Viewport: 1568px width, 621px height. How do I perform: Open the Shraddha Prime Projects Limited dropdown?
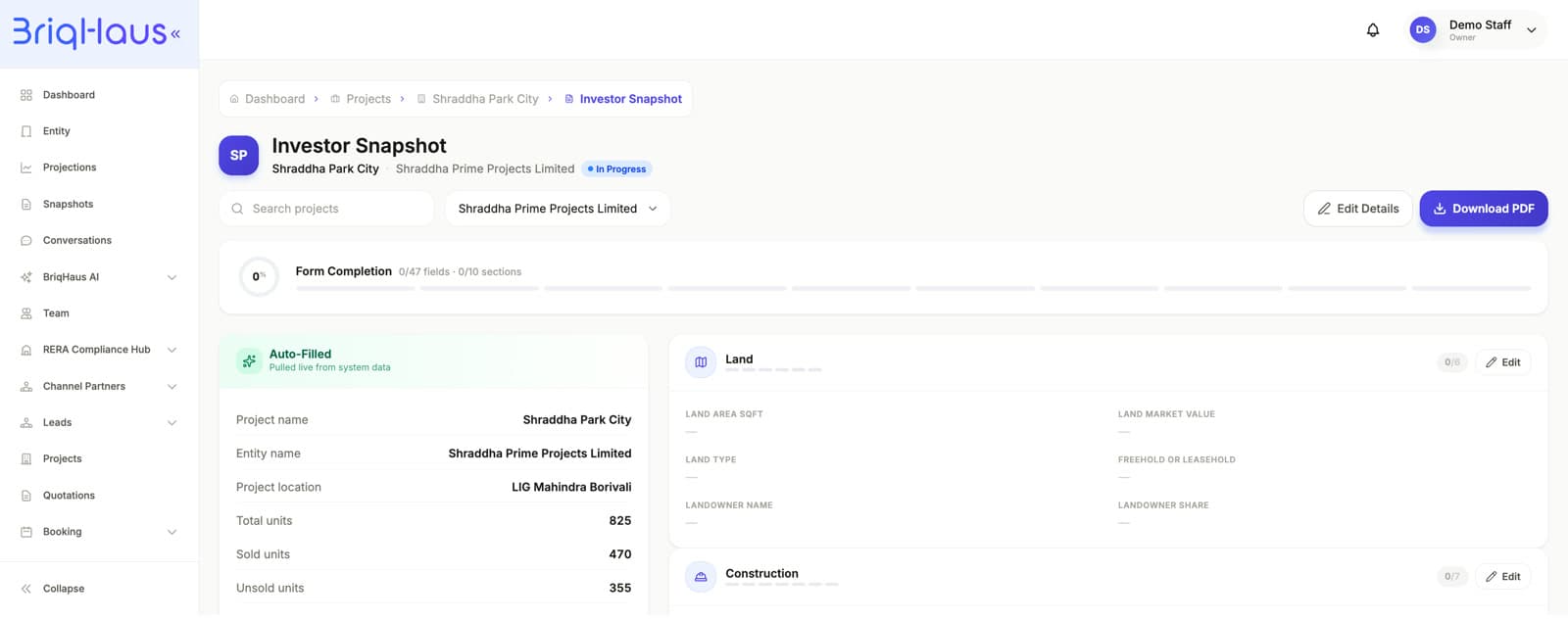click(558, 209)
